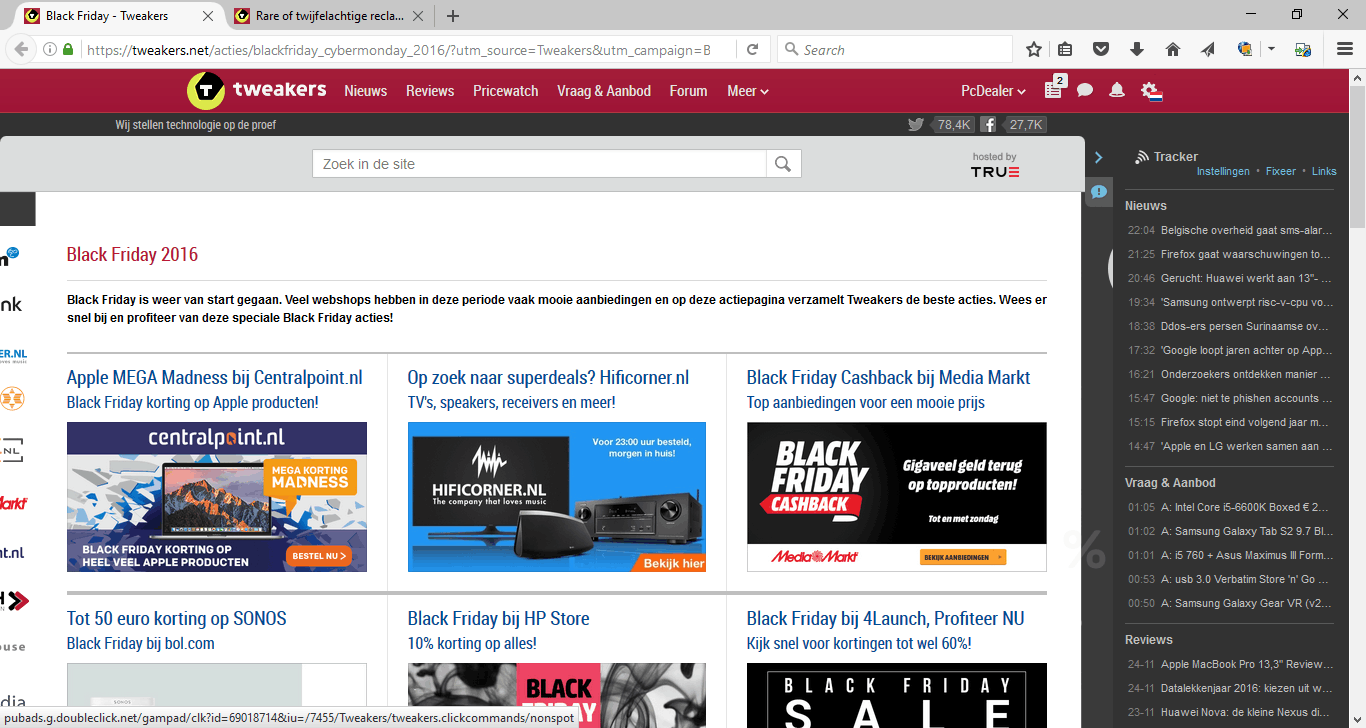1366x728 pixels.
Task: Open the PcDealer user dropdown
Action: click(993, 91)
